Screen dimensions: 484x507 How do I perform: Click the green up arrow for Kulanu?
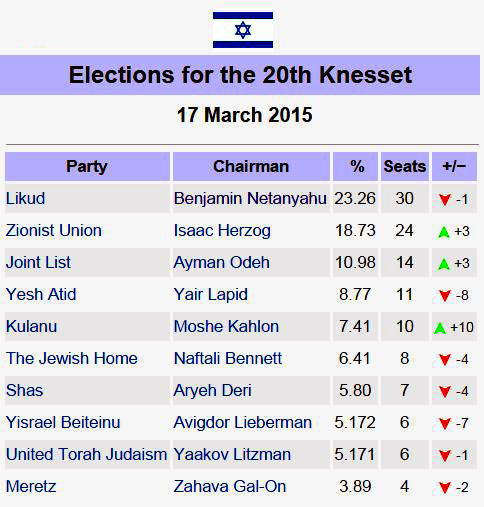click(x=440, y=328)
